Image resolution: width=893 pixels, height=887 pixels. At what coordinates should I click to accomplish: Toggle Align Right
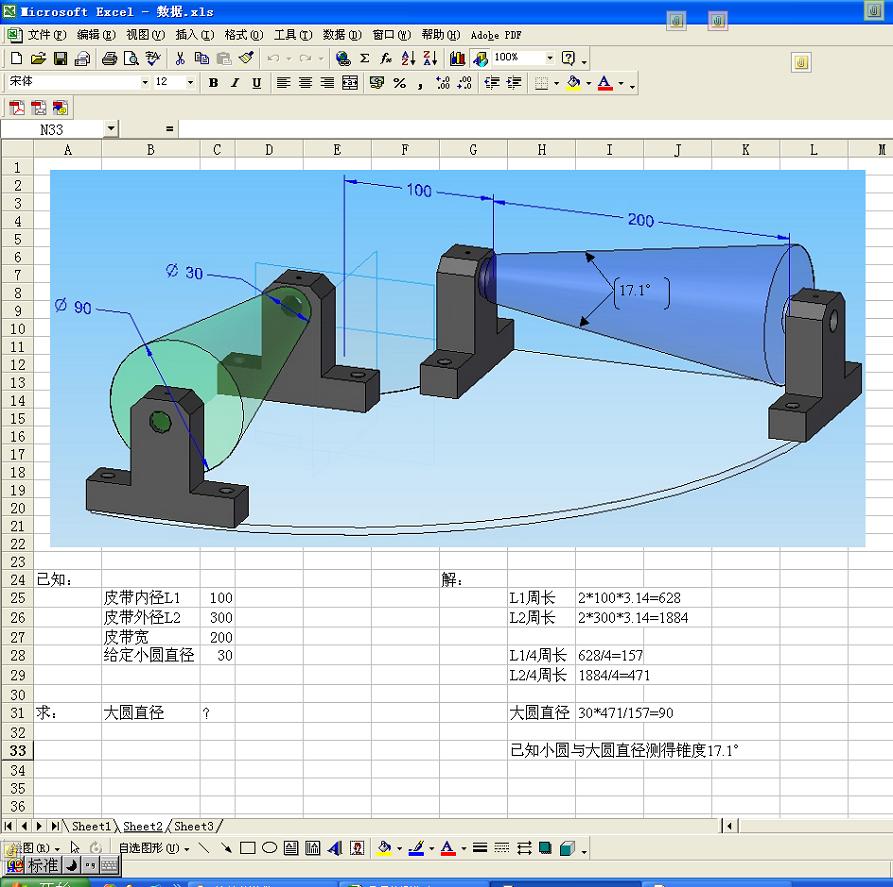[x=327, y=83]
